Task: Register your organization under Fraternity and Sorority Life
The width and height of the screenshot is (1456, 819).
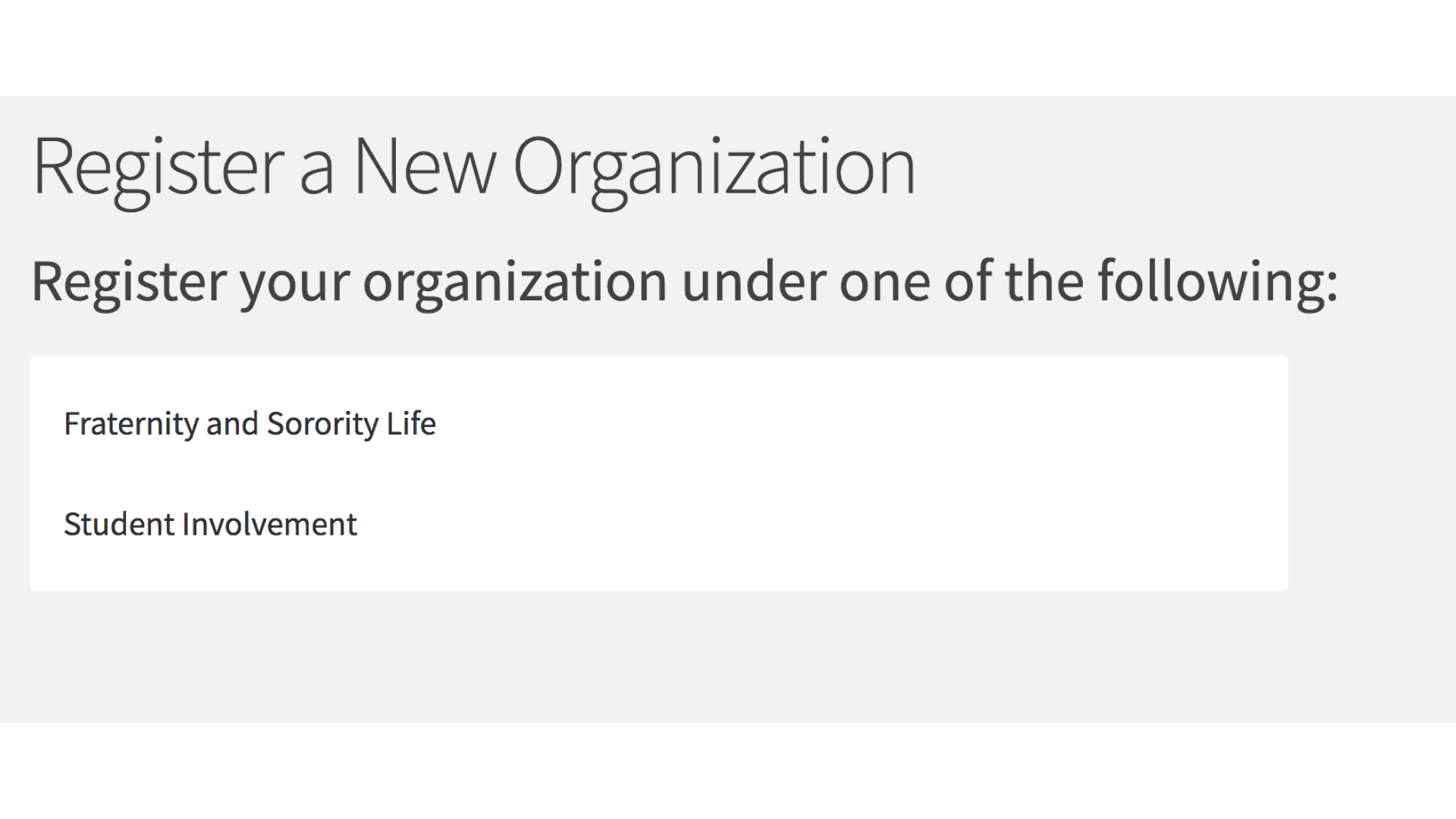Action: 250,423
